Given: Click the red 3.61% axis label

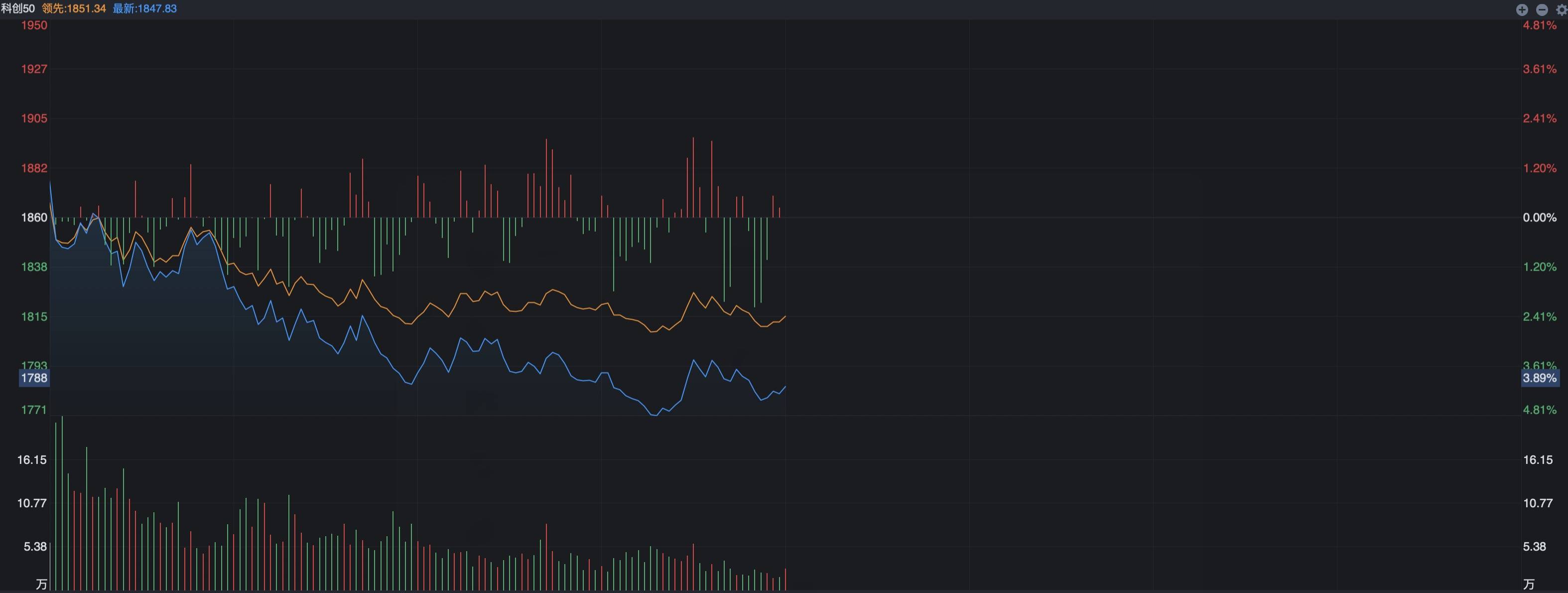Looking at the screenshot, I should [1540, 69].
